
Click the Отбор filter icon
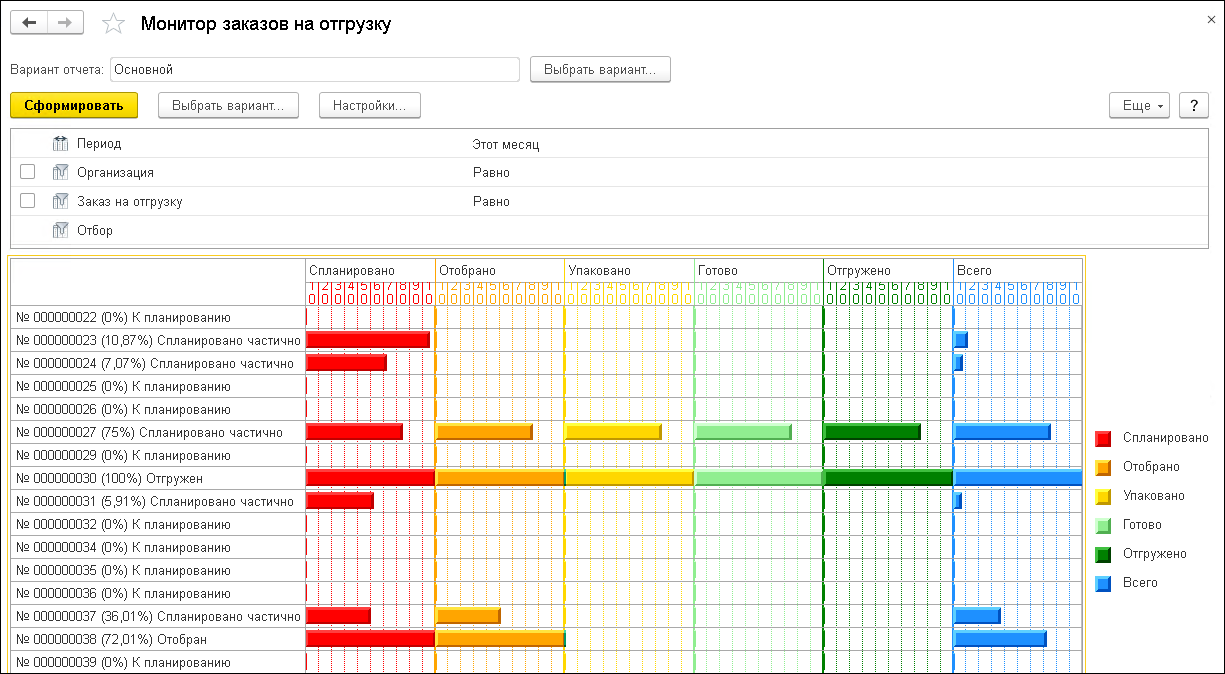[60, 231]
